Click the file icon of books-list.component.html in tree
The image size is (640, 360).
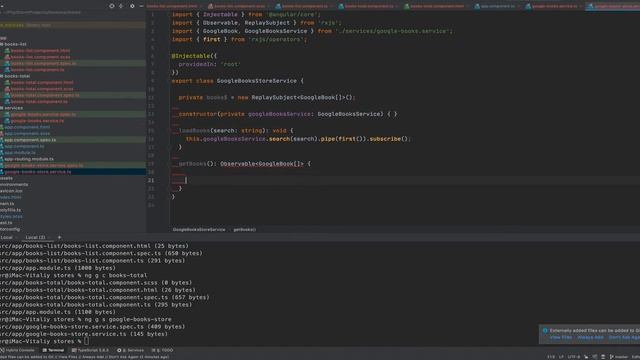click(x=7, y=51)
